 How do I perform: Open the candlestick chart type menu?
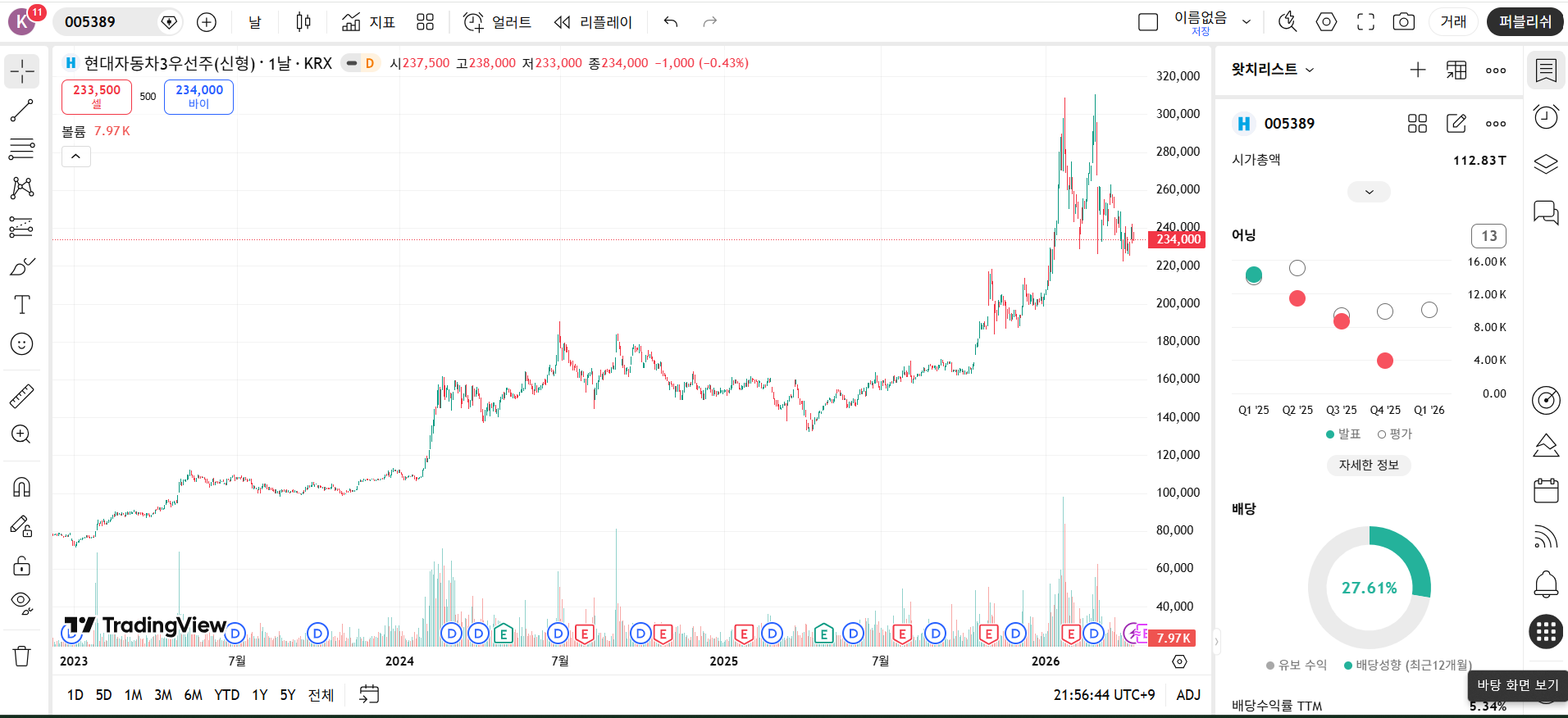[303, 22]
